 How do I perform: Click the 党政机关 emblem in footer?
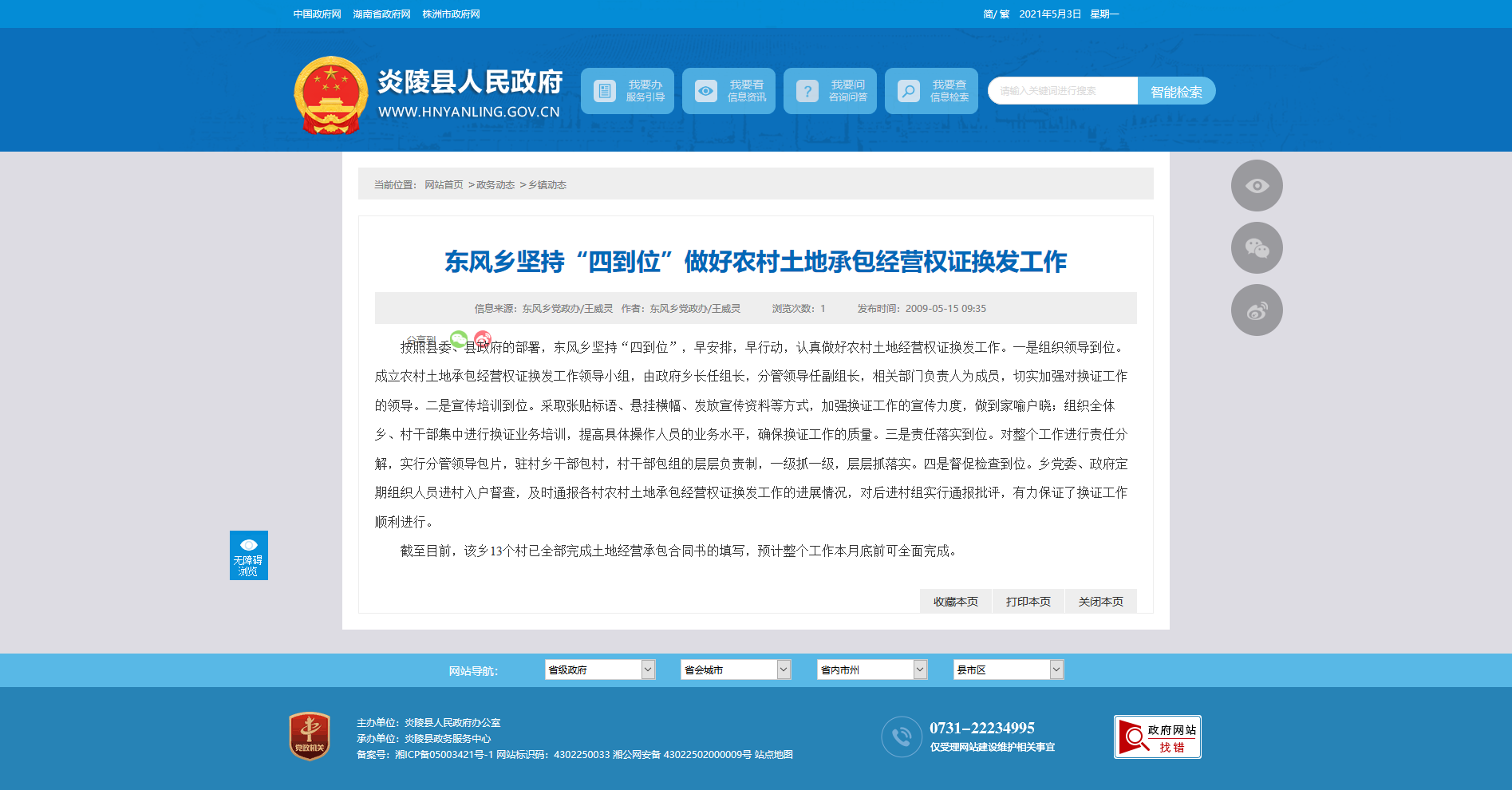[310, 736]
